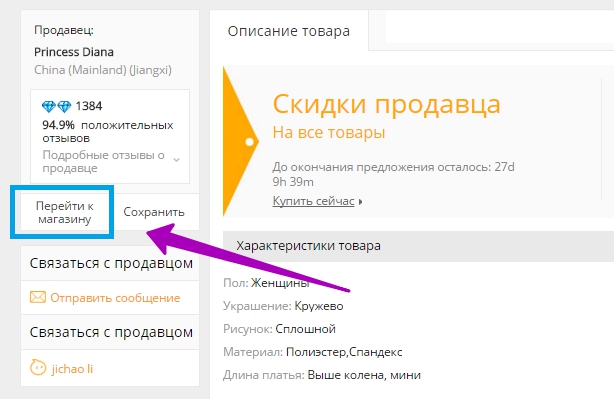Image resolution: width=614 pixels, height=413 pixels.
Task: Click the small arrow after Купить сейчас
Action: 360,202
